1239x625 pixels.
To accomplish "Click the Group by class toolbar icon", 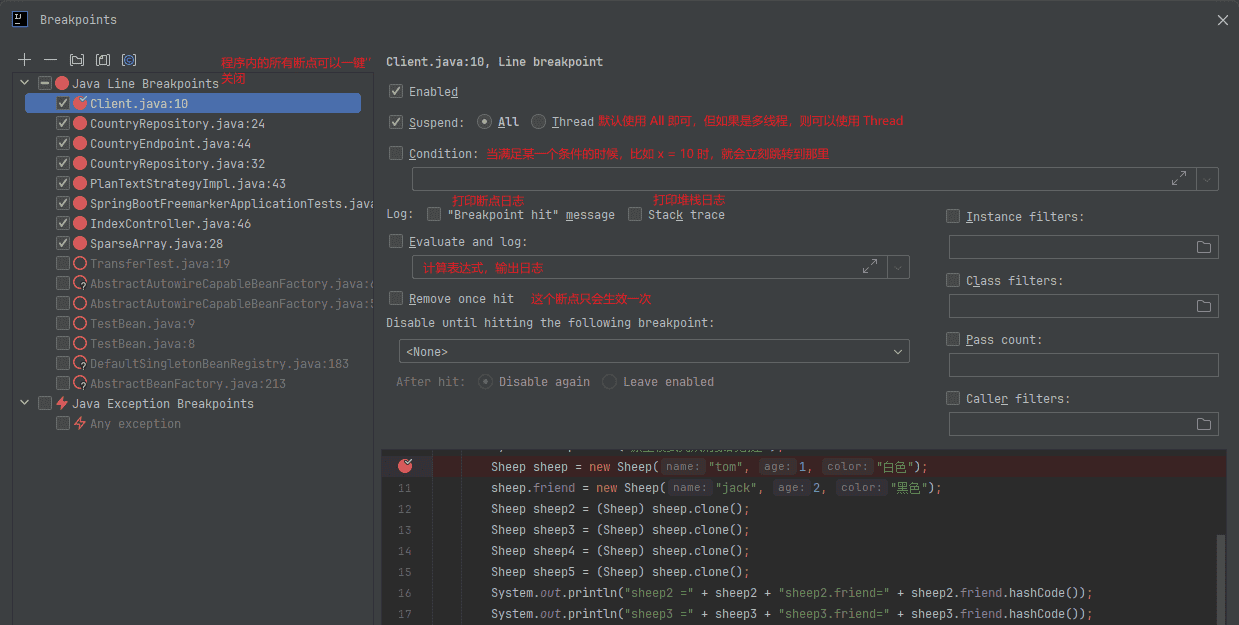I will tap(128, 60).
